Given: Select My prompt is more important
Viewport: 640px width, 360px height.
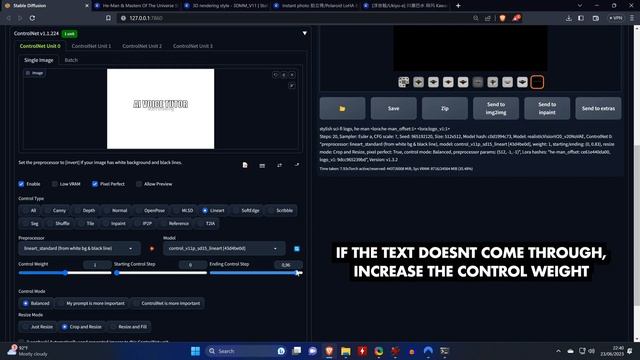Looking at the screenshot, I should pos(91,303).
